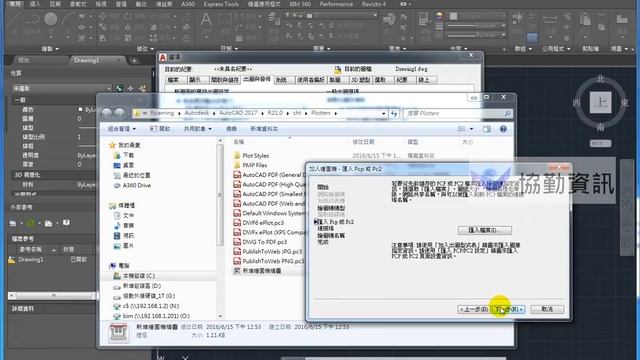Open the Share with (共用對象) dropdown
Screen dimensions: 640x360
[198, 129]
